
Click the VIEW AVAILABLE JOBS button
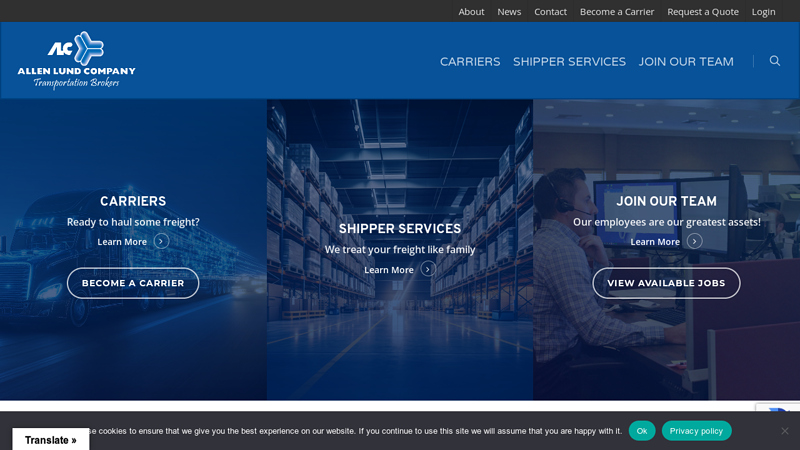[x=666, y=283]
